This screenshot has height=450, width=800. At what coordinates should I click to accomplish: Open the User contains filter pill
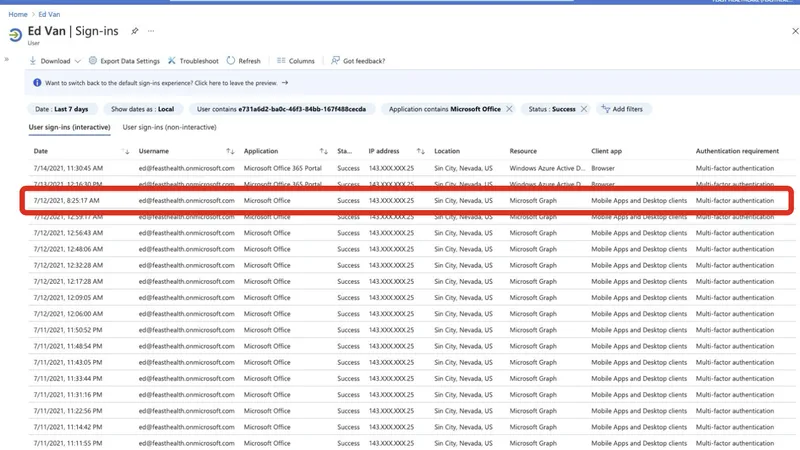(281, 109)
